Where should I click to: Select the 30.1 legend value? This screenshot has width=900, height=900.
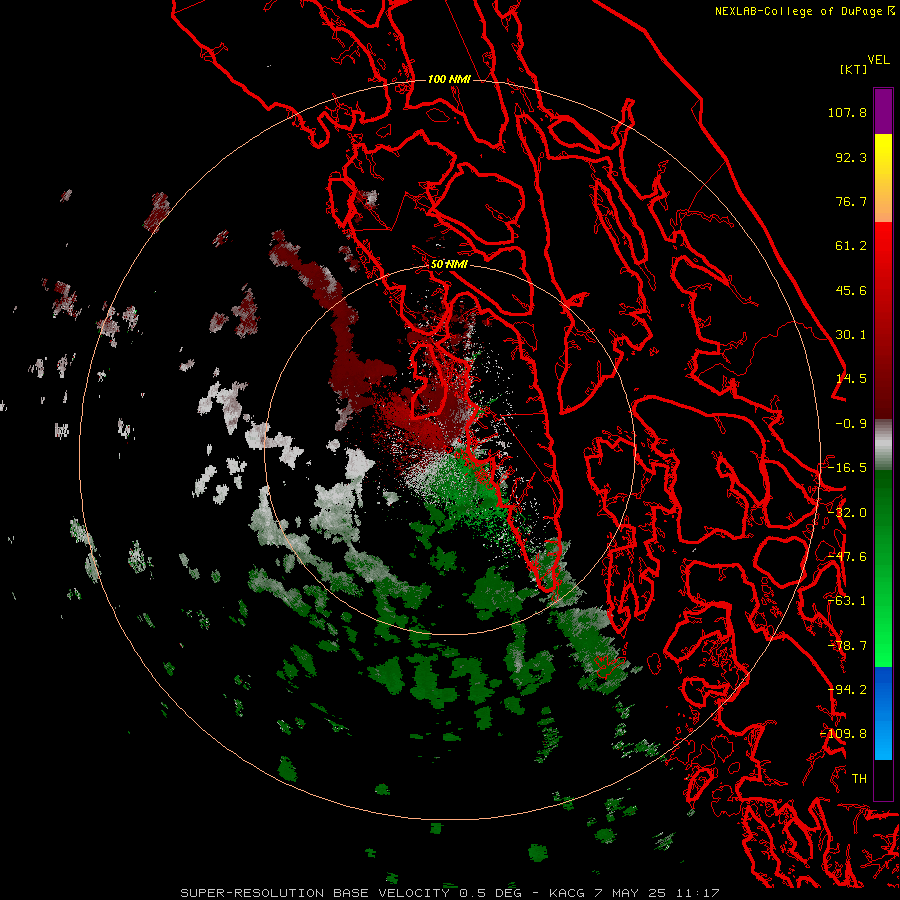(x=851, y=335)
